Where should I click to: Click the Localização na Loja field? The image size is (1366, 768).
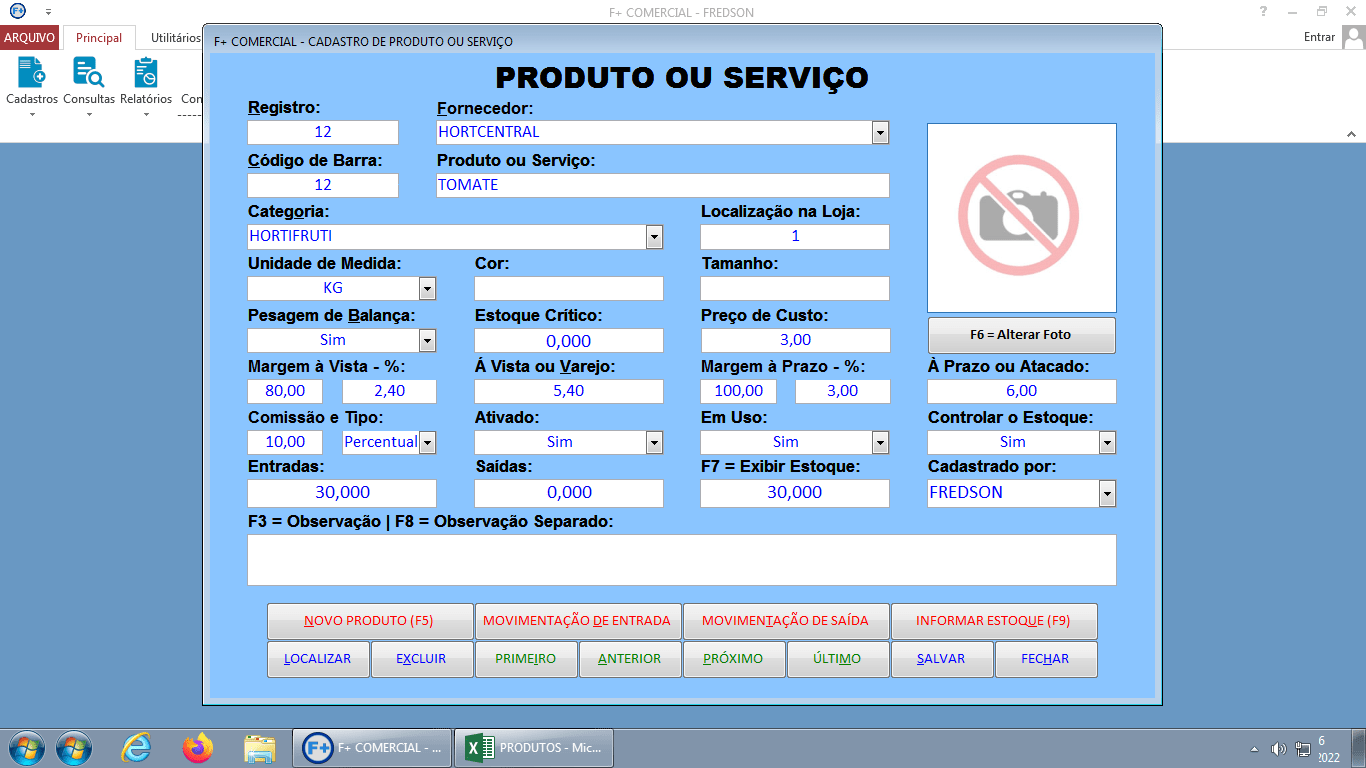tap(795, 236)
